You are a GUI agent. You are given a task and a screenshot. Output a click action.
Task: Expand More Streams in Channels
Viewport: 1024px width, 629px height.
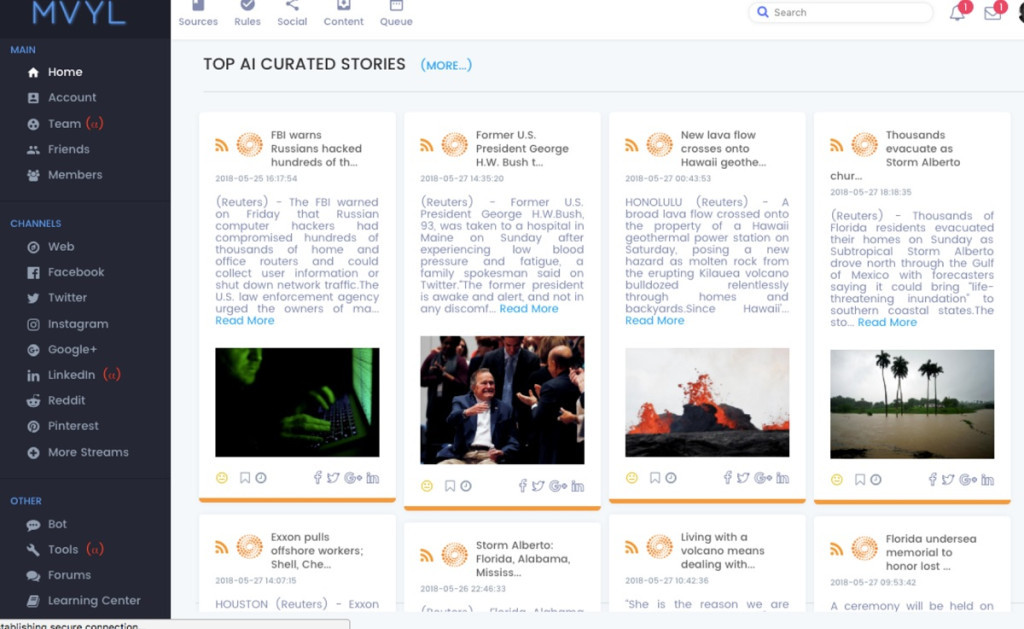coord(88,452)
